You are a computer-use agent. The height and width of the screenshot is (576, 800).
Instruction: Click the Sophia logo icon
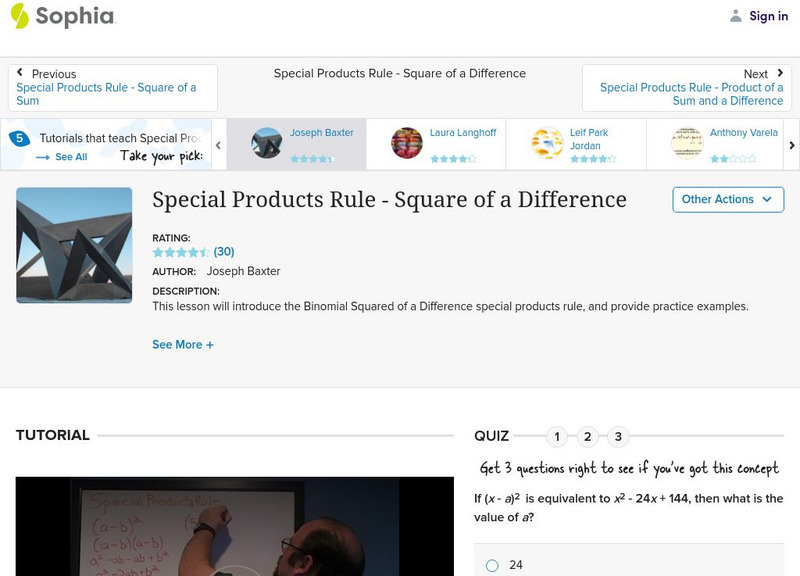(x=17, y=16)
